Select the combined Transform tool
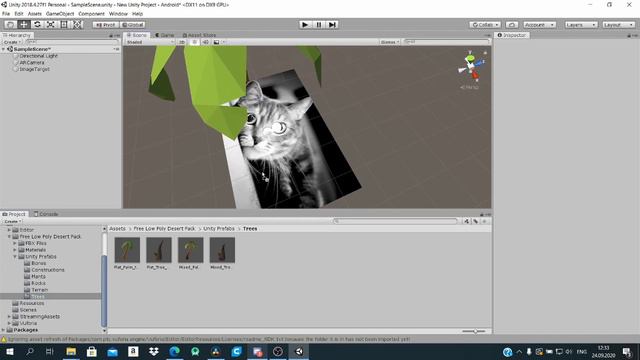Viewport: 640px width, 360px height. point(77,24)
